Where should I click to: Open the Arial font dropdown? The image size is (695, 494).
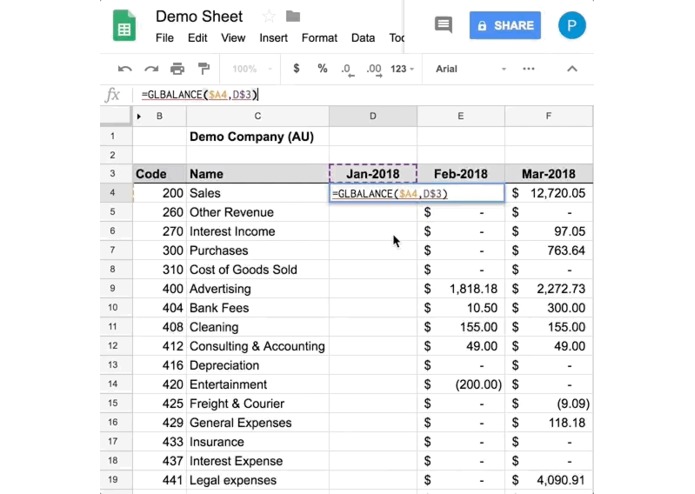coord(470,69)
